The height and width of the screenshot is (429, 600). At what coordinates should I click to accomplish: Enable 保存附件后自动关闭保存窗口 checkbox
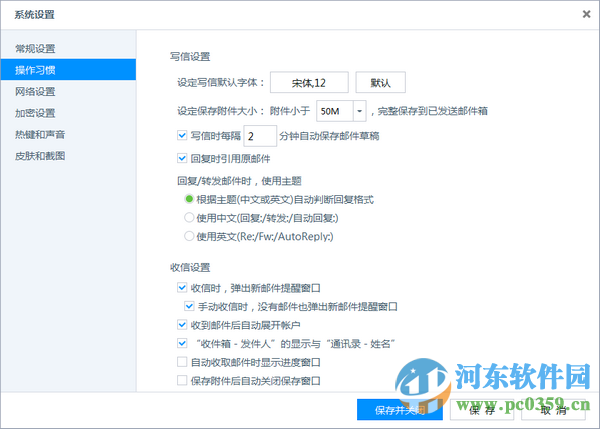[182, 380]
